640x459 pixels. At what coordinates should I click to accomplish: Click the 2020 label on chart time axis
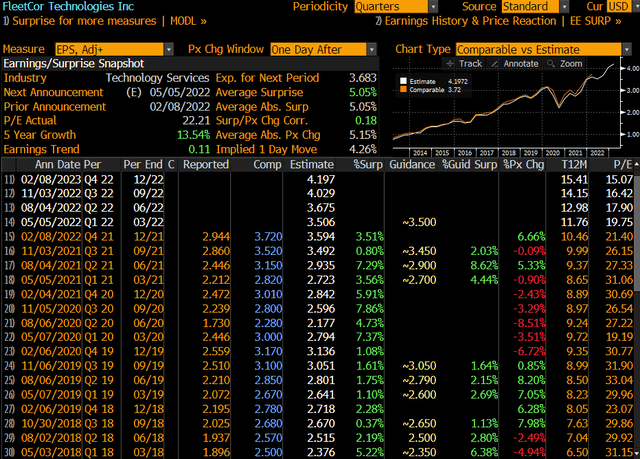coord(553,153)
